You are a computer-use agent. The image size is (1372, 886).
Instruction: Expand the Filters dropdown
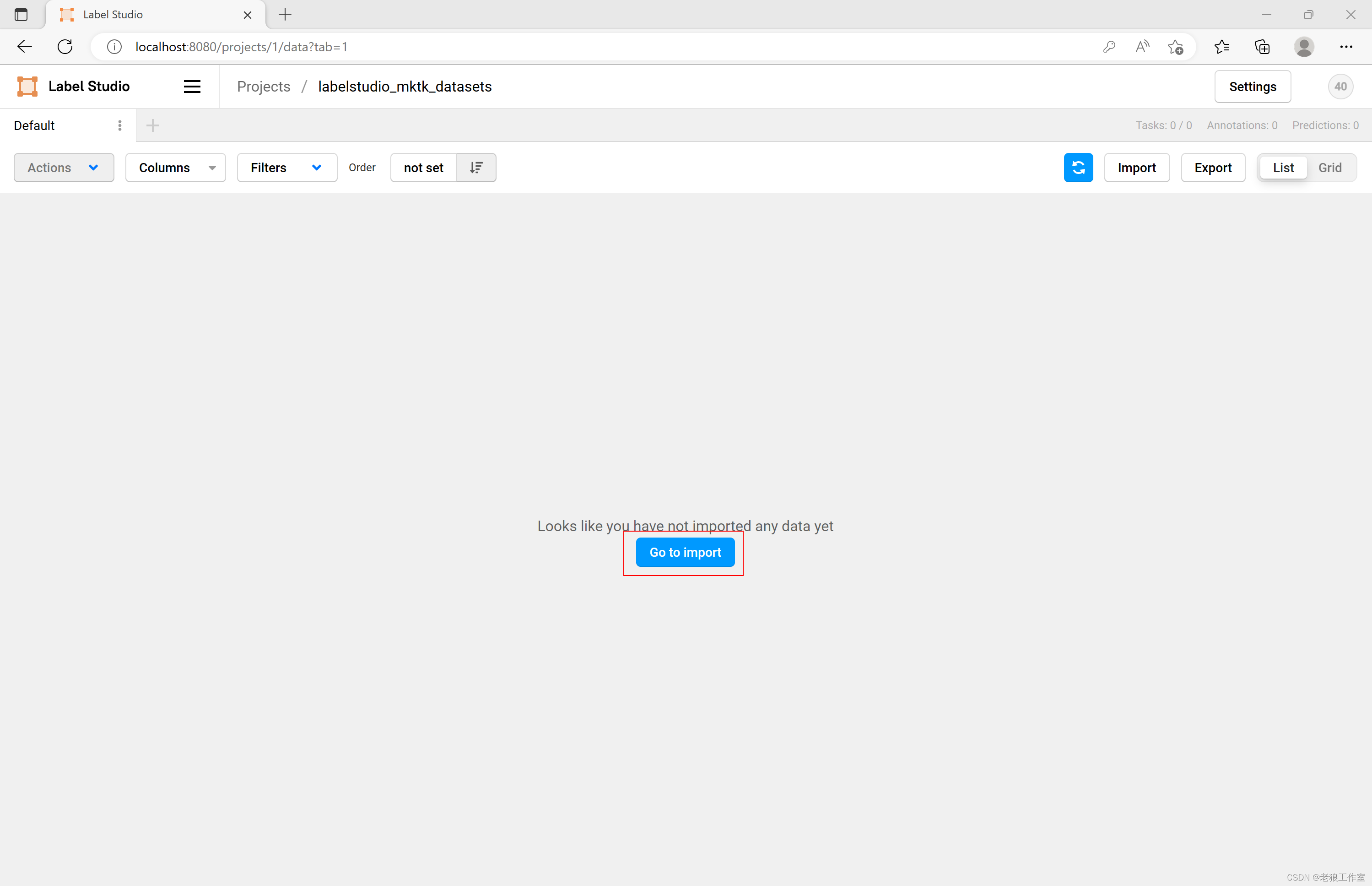[x=286, y=168]
